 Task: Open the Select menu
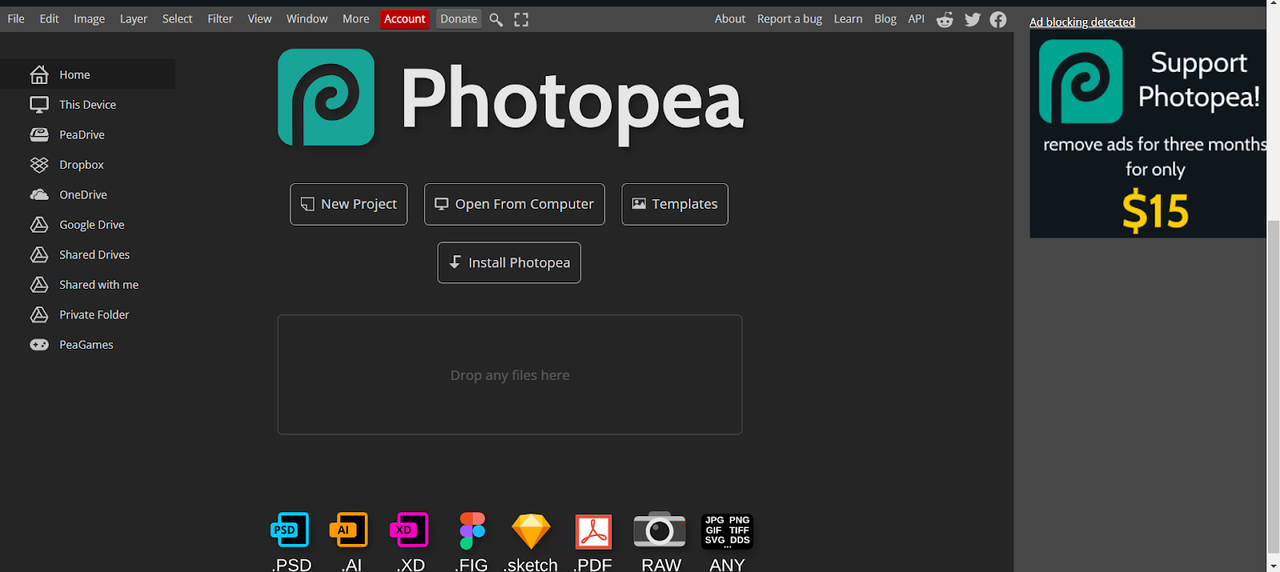[177, 19]
